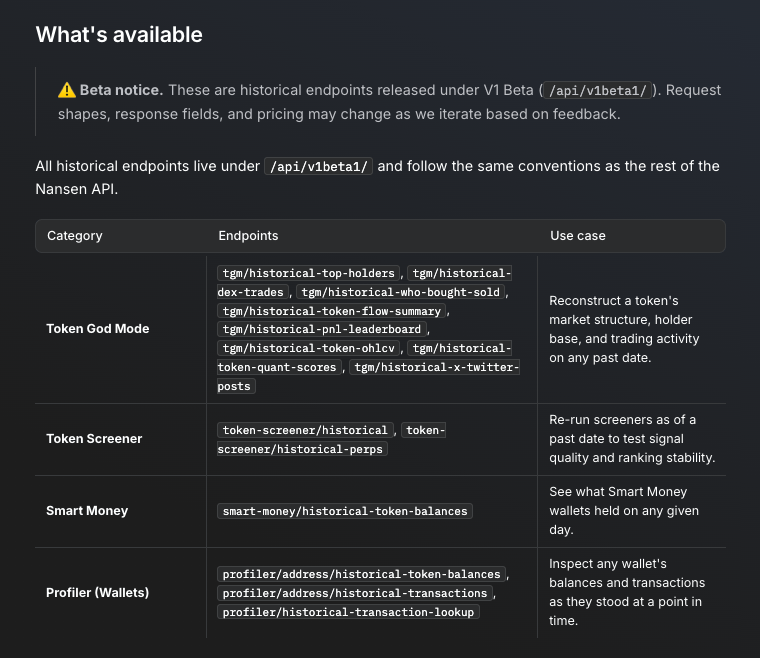Select the "What's available" heading
The image size is (760, 658).
119,35
